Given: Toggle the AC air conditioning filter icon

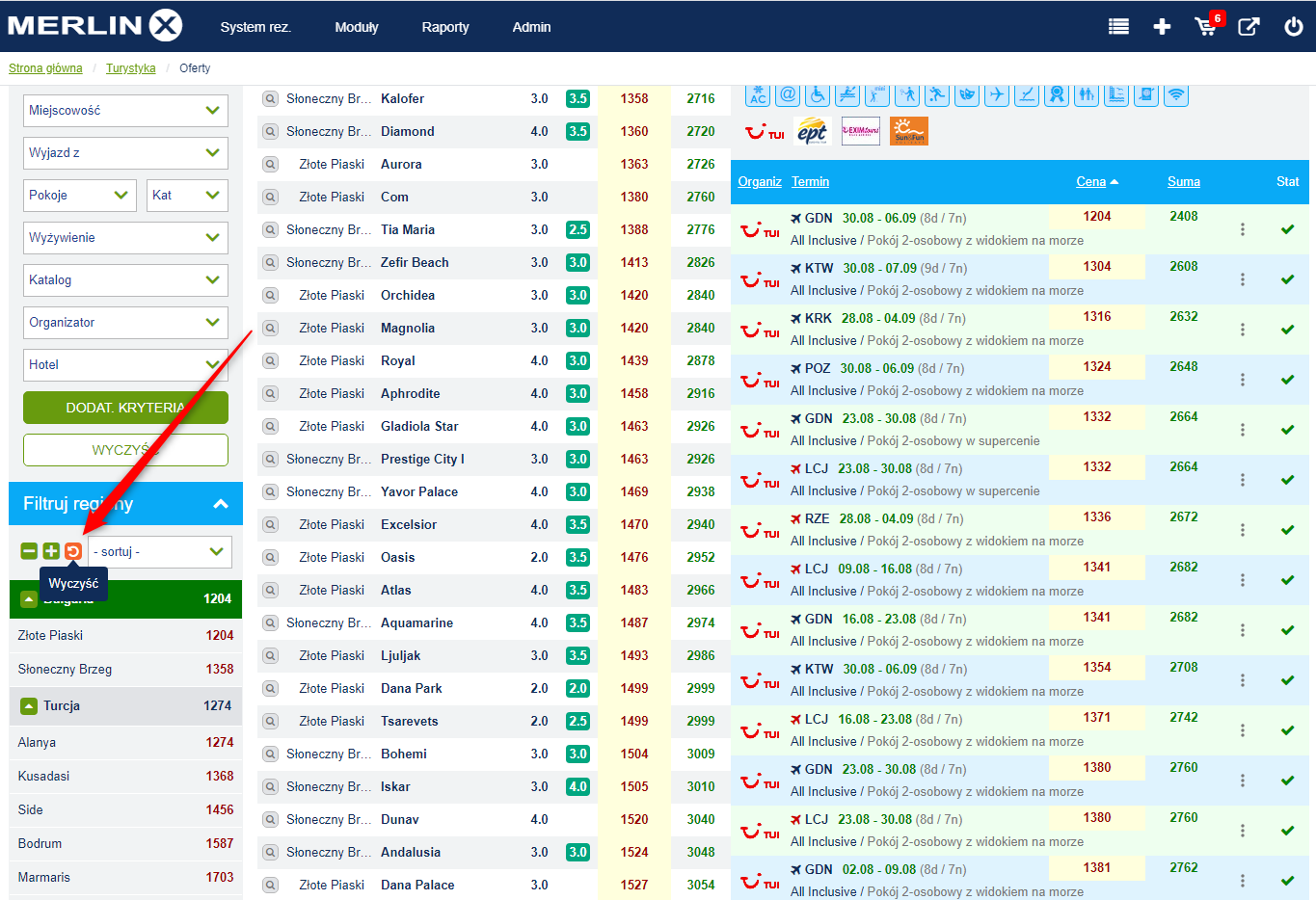Looking at the screenshot, I should coord(758,95).
